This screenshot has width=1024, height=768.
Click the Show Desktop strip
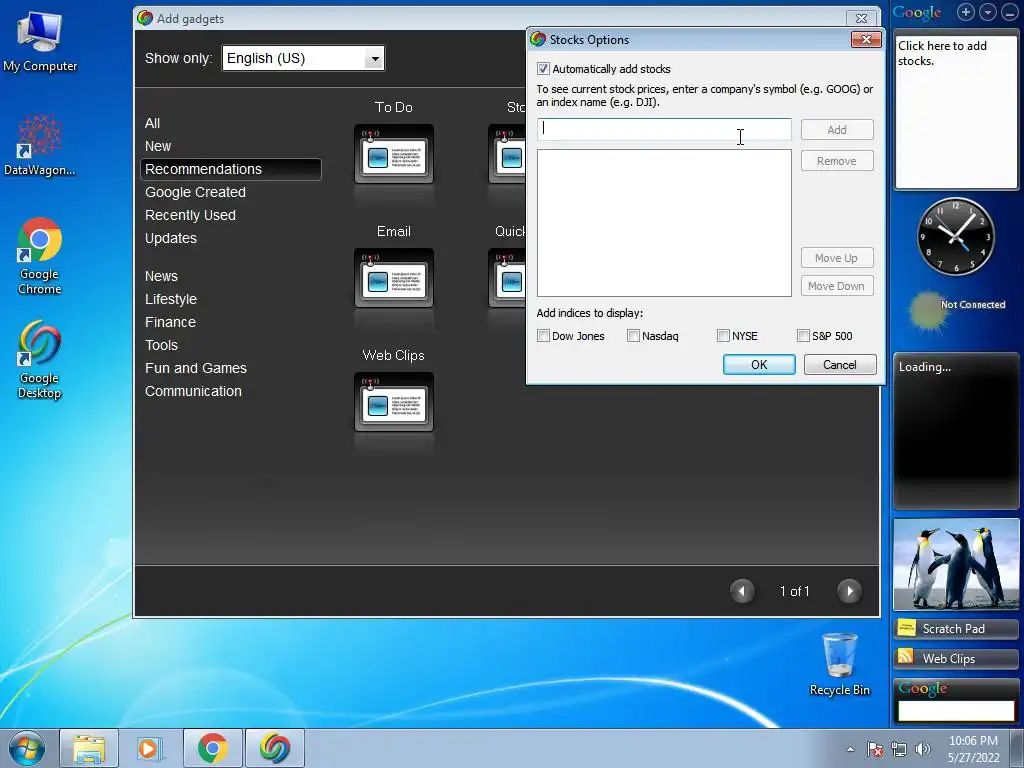[x=1017, y=748]
